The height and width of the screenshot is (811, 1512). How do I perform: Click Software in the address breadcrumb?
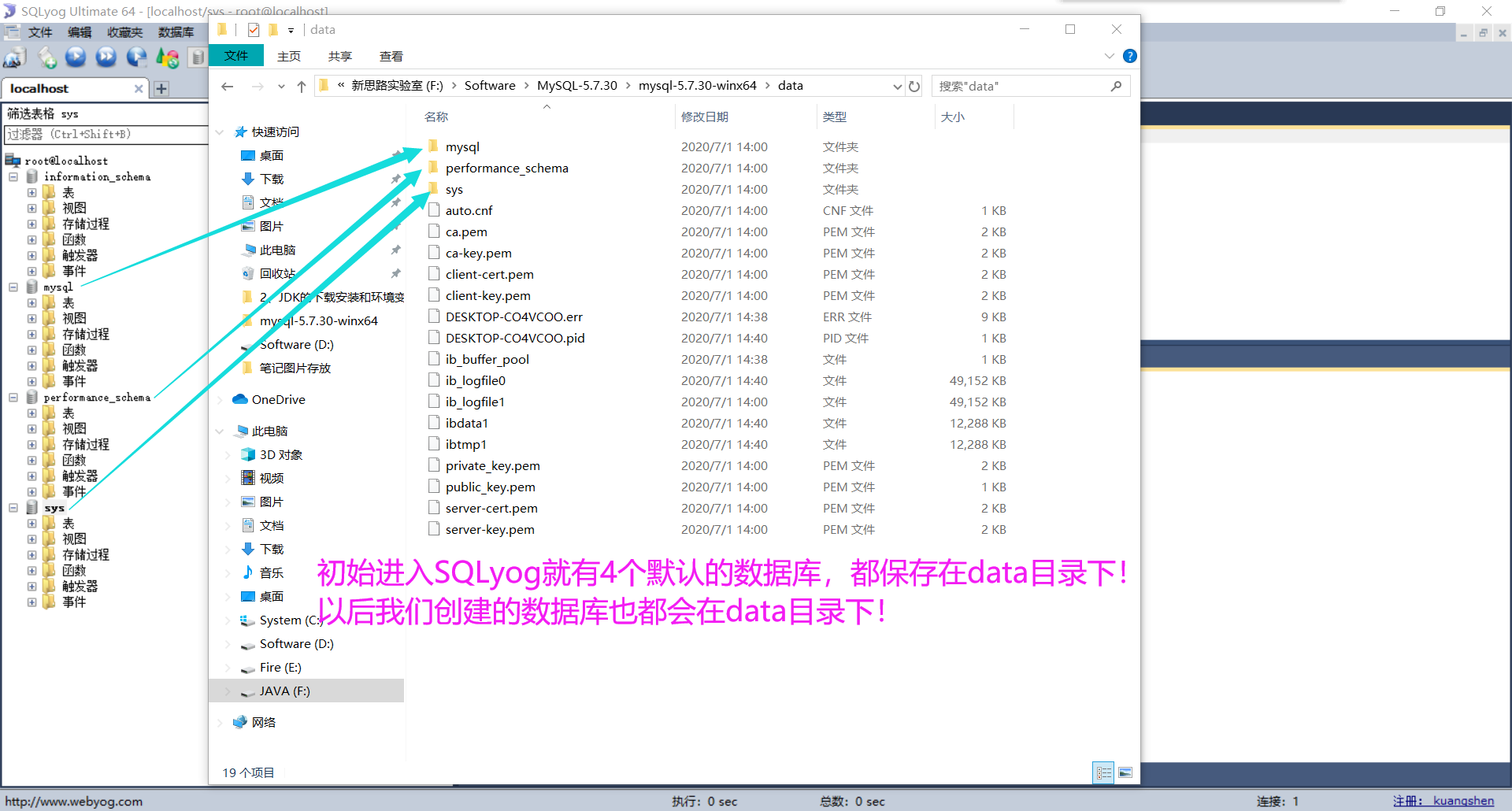pyautogui.click(x=490, y=86)
